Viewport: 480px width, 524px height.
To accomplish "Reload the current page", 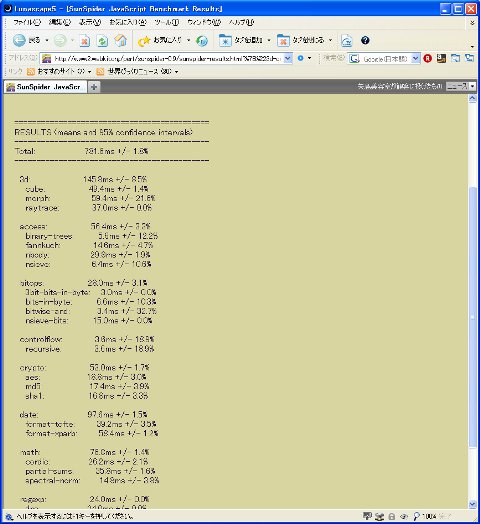I will click(x=103, y=41).
